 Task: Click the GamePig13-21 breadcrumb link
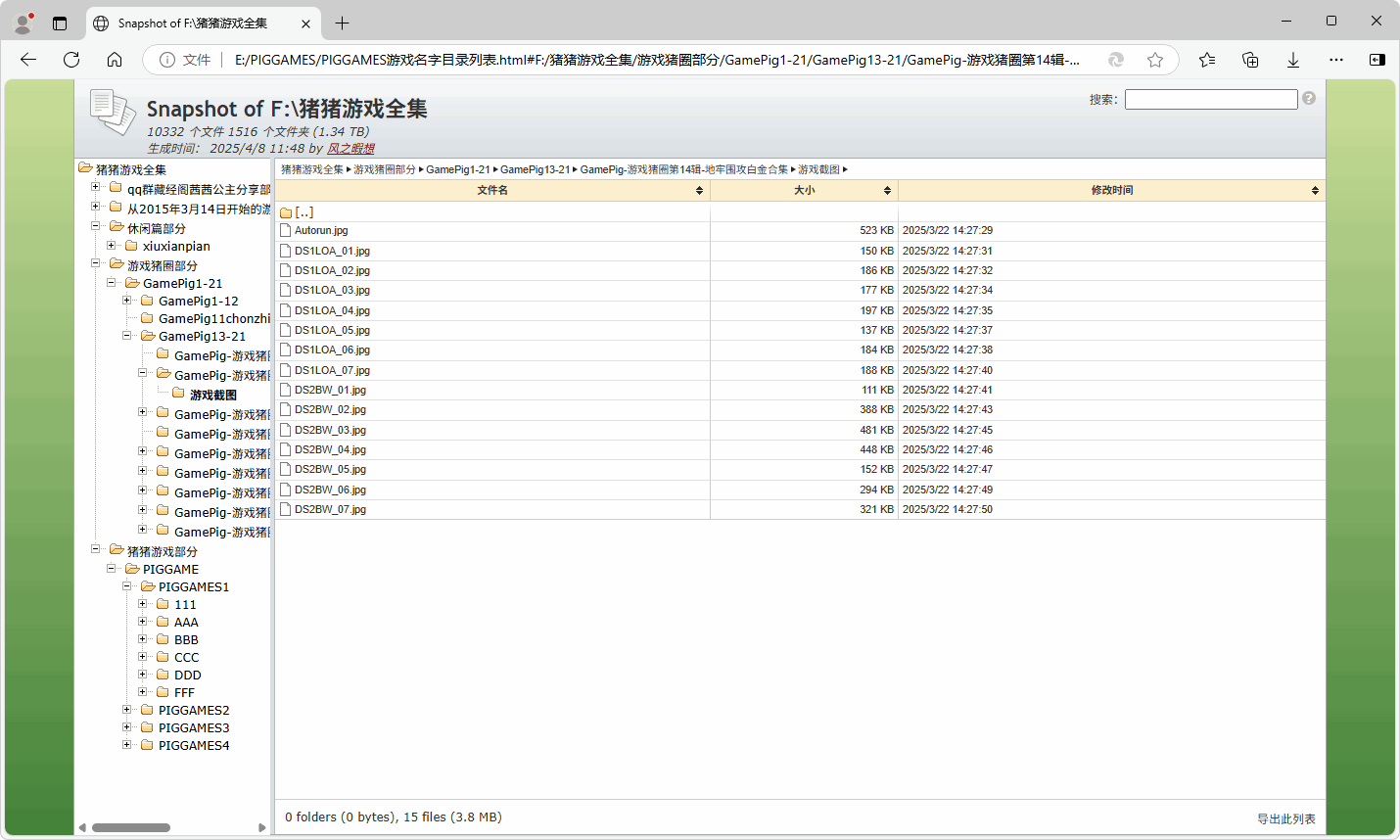click(535, 169)
